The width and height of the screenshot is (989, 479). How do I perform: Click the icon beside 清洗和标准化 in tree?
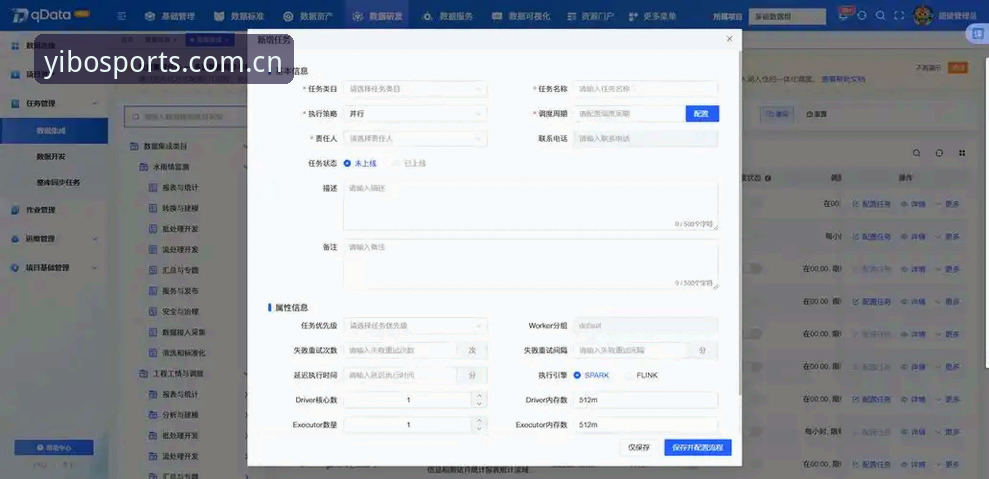pyautogui.click(x=153, y=353)
